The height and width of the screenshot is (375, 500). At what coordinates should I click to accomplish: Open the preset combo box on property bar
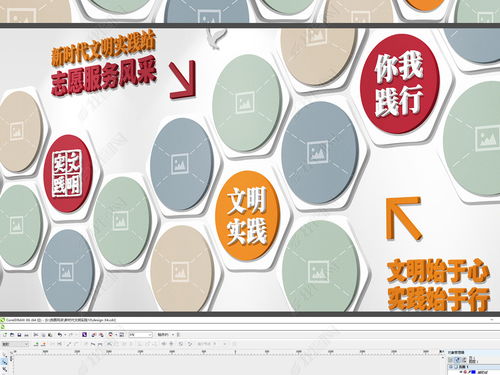15,344
